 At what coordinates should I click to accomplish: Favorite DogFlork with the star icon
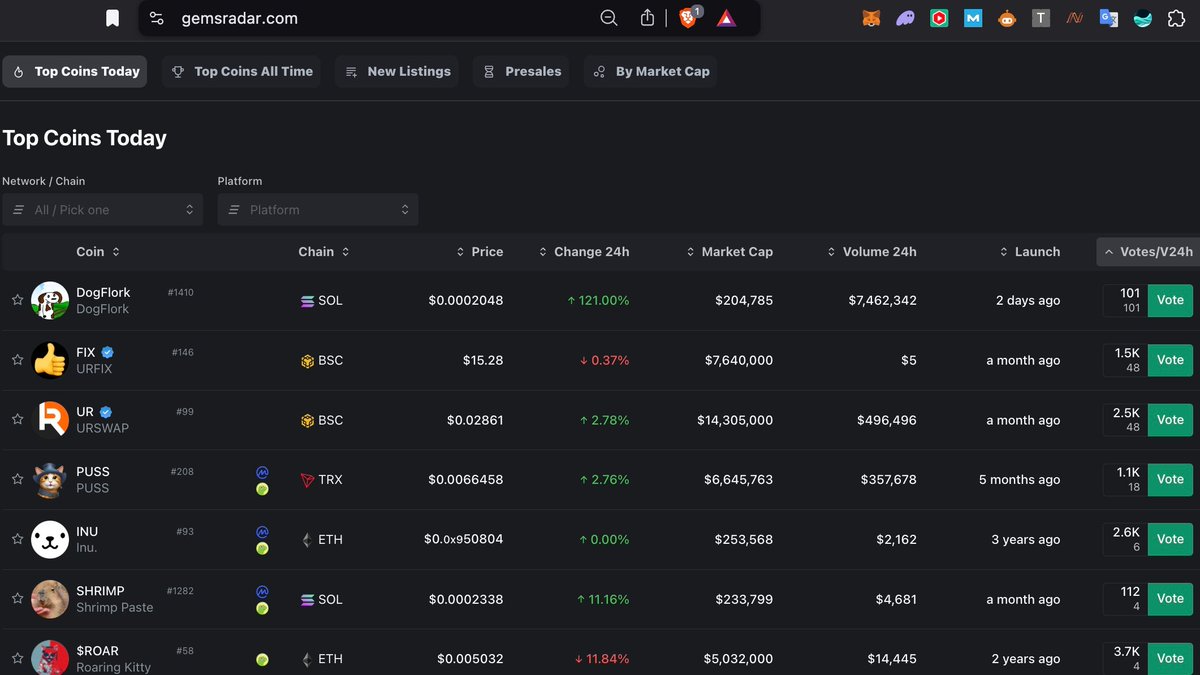tap(17, 300)
